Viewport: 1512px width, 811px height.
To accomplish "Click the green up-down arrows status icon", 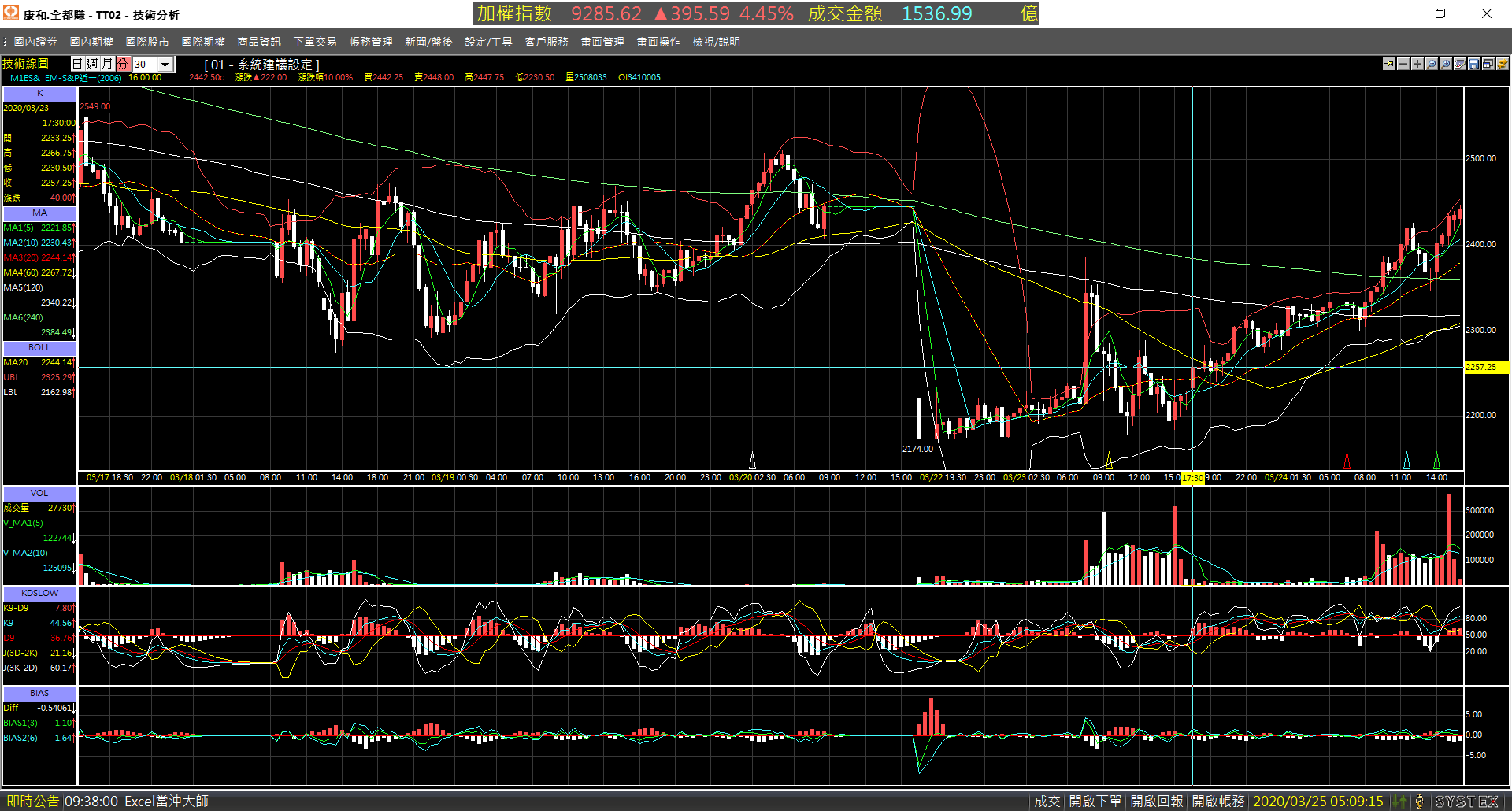I will (x=1399, y=802).
